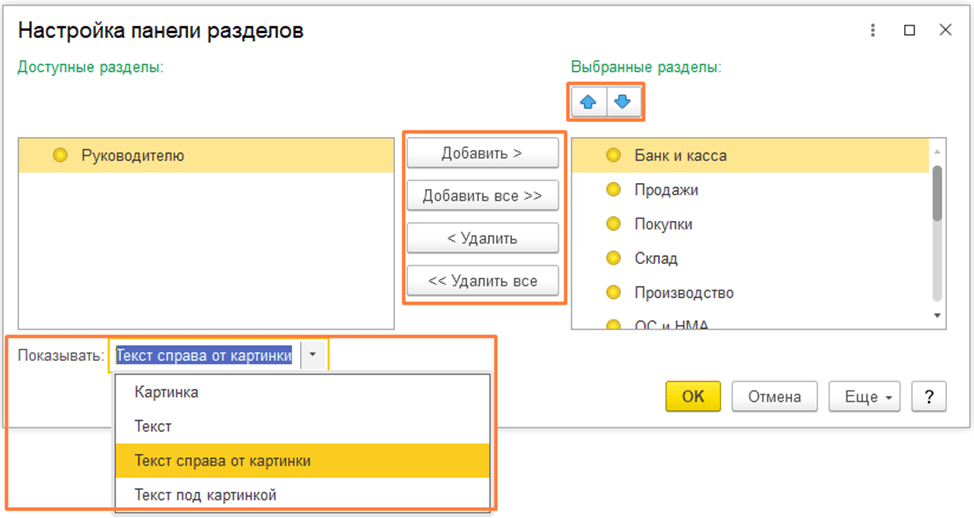
Task: Click the three-dot menu icon in title bar
Action: (x=872, y=30)
